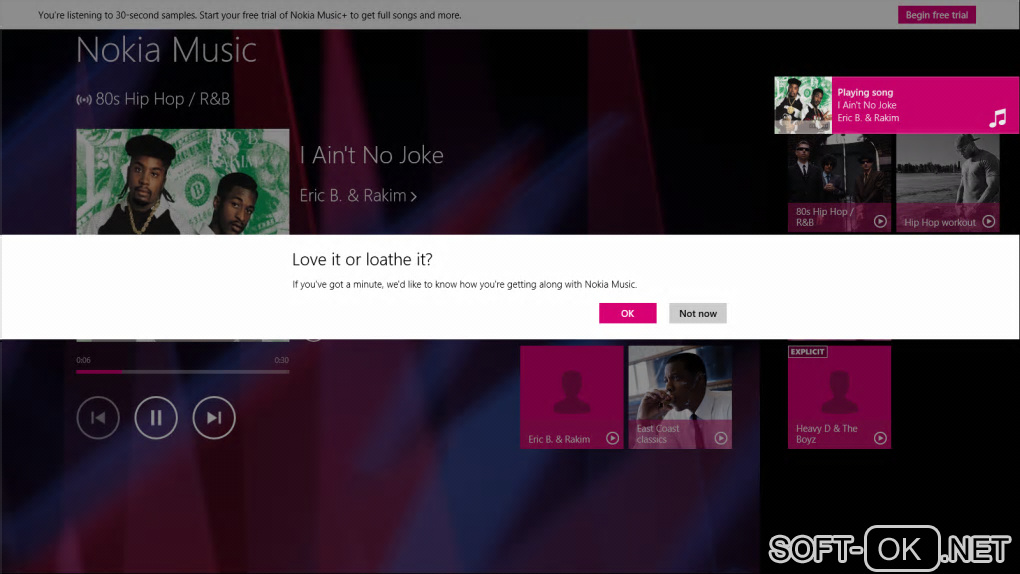Click the Love it or loathe it? heading
This screenshot has height=574, width=1020.
pos(362,260)
